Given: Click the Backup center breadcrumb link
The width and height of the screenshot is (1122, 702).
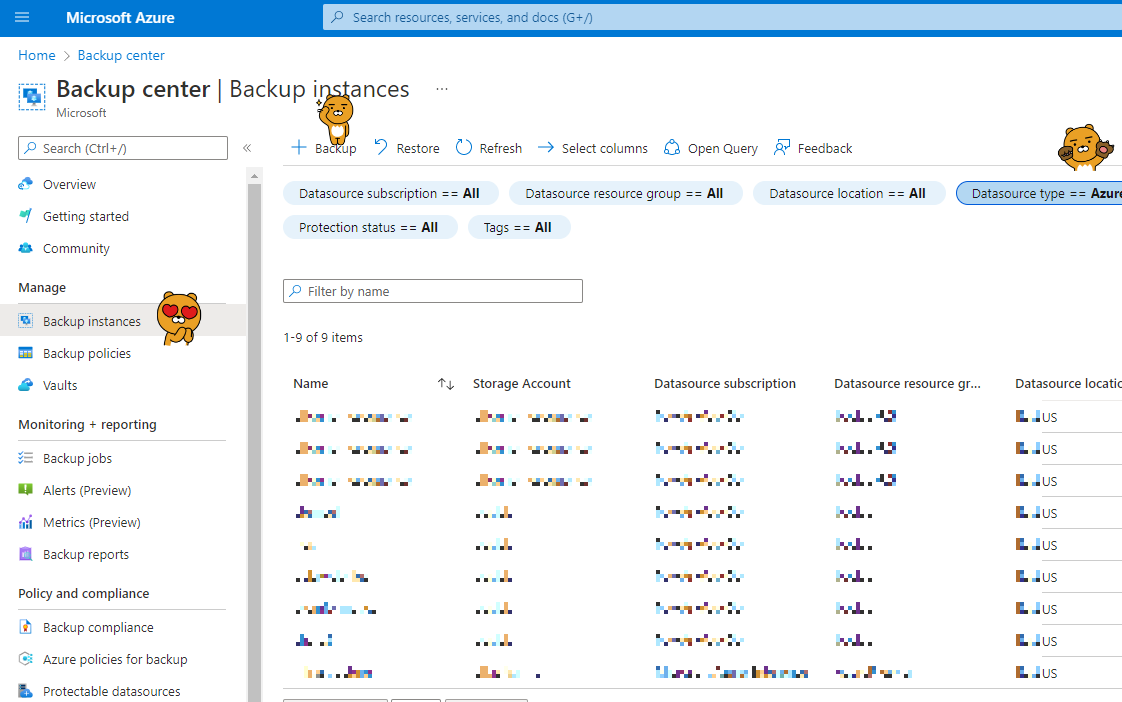Looking at the screenshot, I should click(x=121, y=55).
